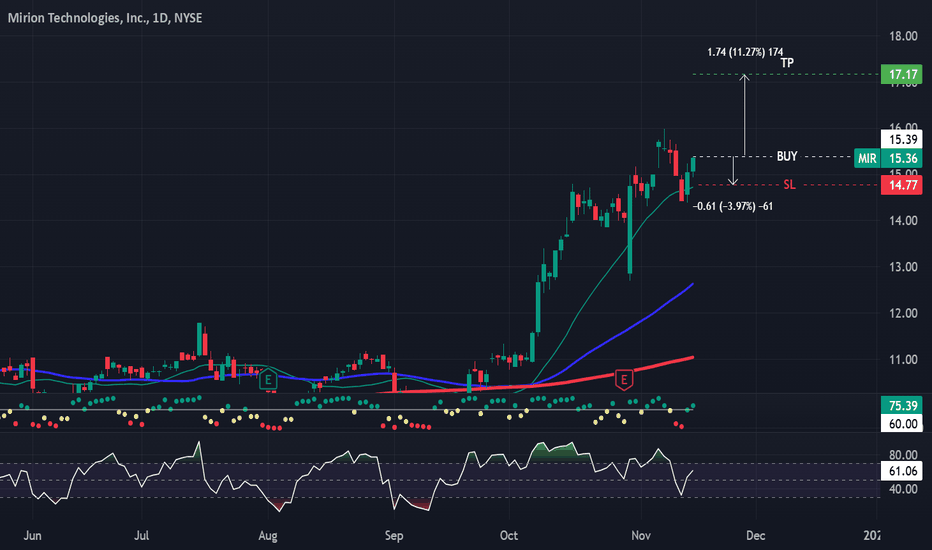Click the 13.00 price axis label
Viewport: 932px width, 550px height.
coord(903,267)
